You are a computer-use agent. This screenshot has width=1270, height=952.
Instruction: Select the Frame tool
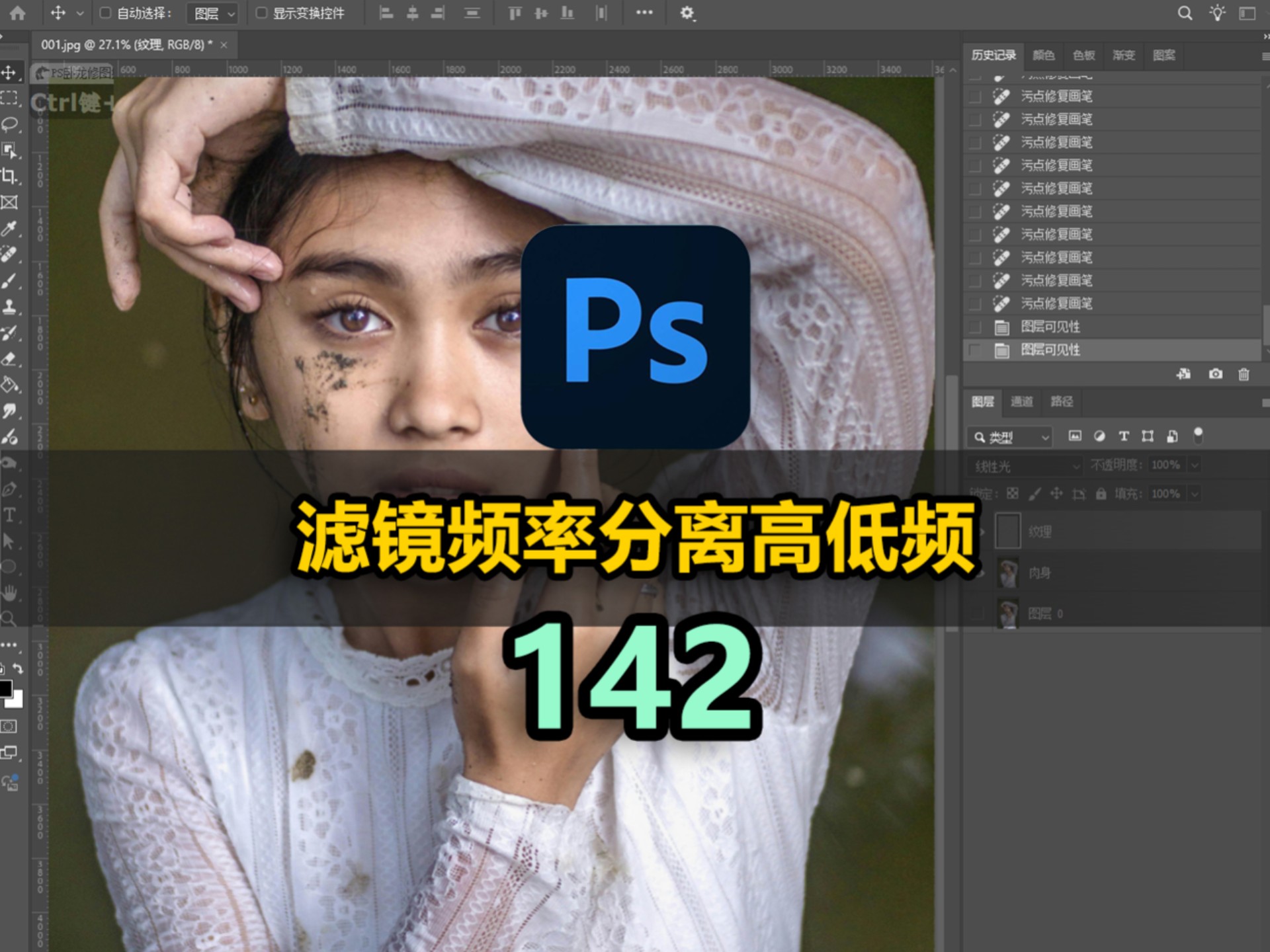coord(9,202)
